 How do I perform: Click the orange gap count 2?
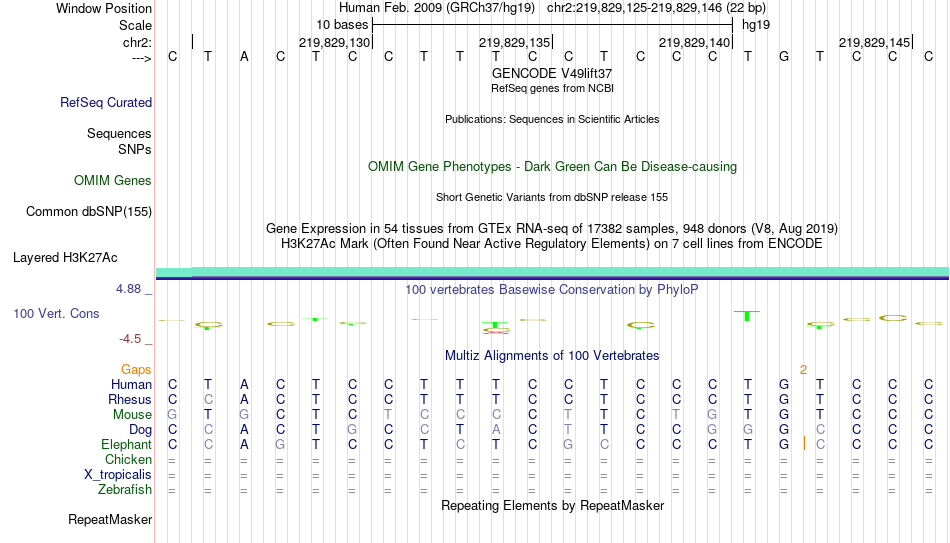pyautogui.click(x=803, y=370)
